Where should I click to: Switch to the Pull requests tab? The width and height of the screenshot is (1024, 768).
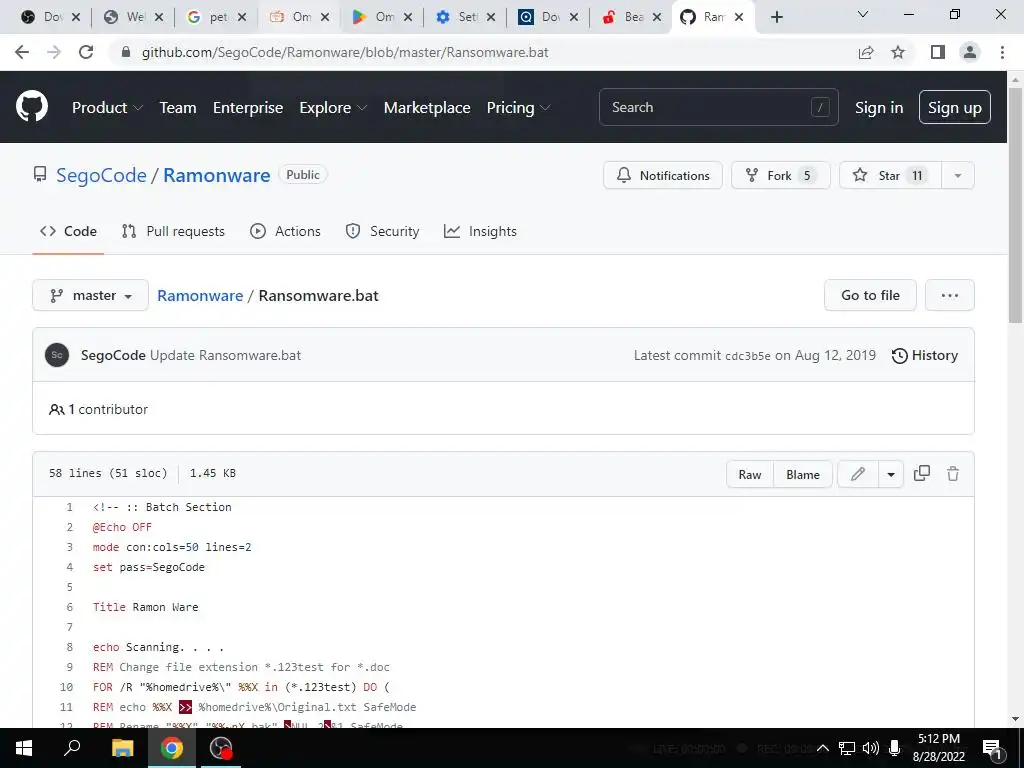coord(173,231)
